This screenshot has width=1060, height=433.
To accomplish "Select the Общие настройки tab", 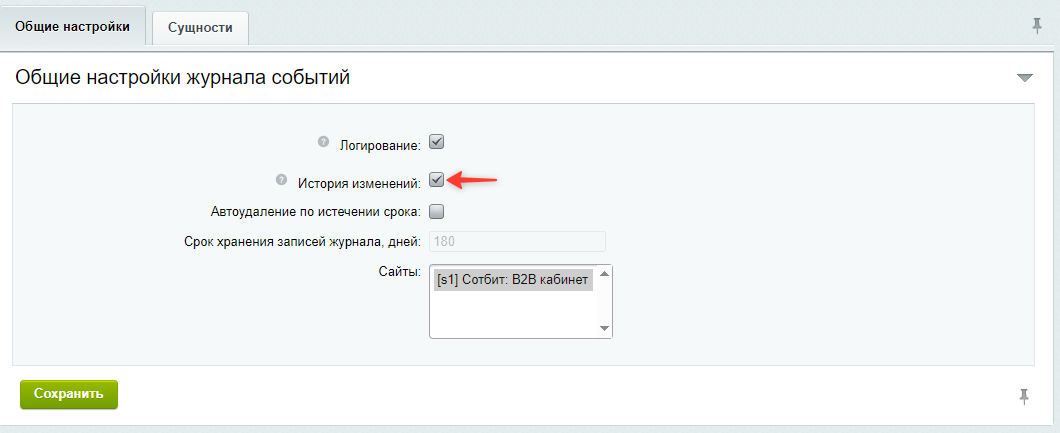I will pyautogui.click(x=72, y=26).
